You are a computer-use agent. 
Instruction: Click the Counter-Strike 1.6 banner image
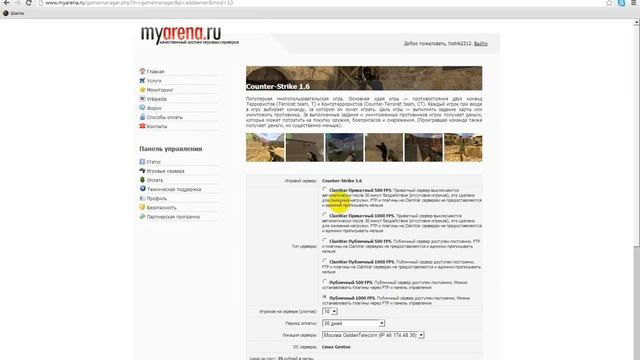coord(364,78)
